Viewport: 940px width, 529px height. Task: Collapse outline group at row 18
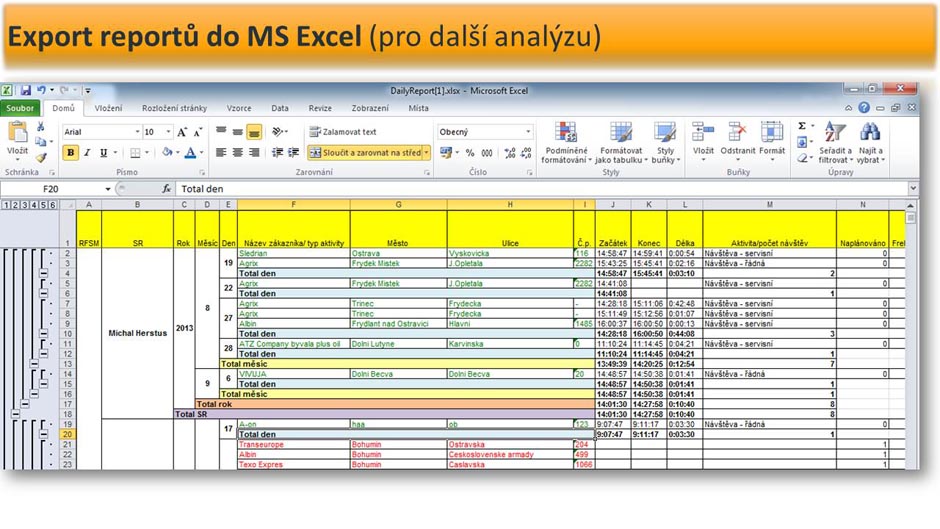pyautogui.click(x=16, y=414)
